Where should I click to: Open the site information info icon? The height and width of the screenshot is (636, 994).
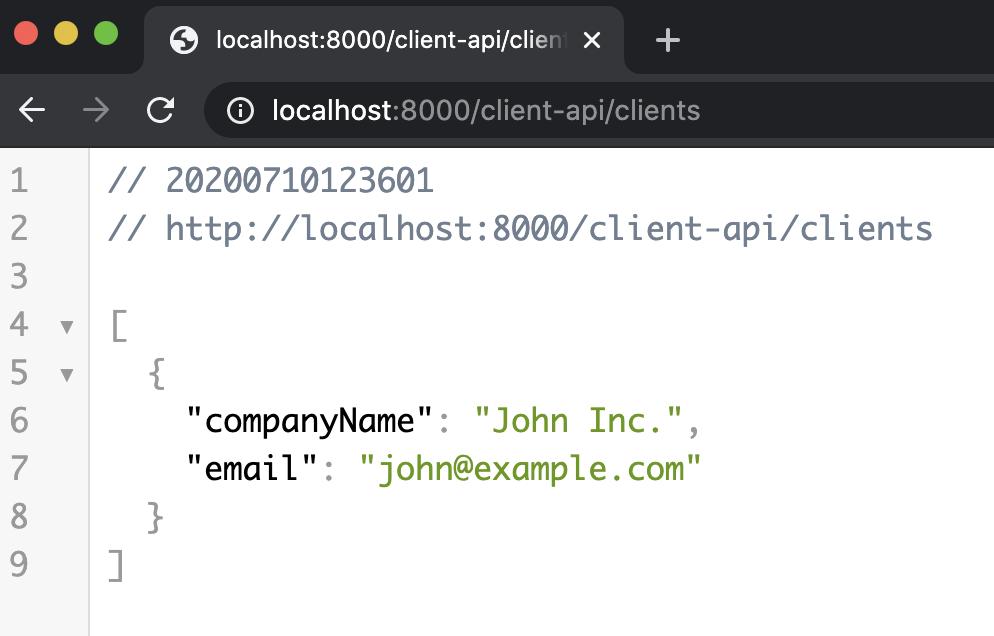240,111
